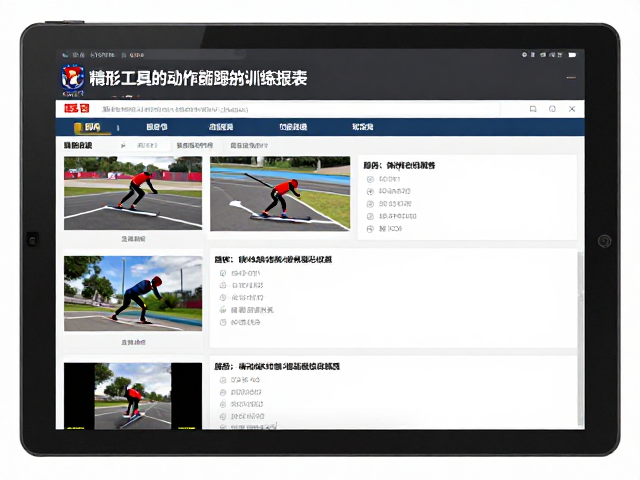The image size is (640, 480).
Task: Click the second row icon in the middle panel
Action: point(223,285)
